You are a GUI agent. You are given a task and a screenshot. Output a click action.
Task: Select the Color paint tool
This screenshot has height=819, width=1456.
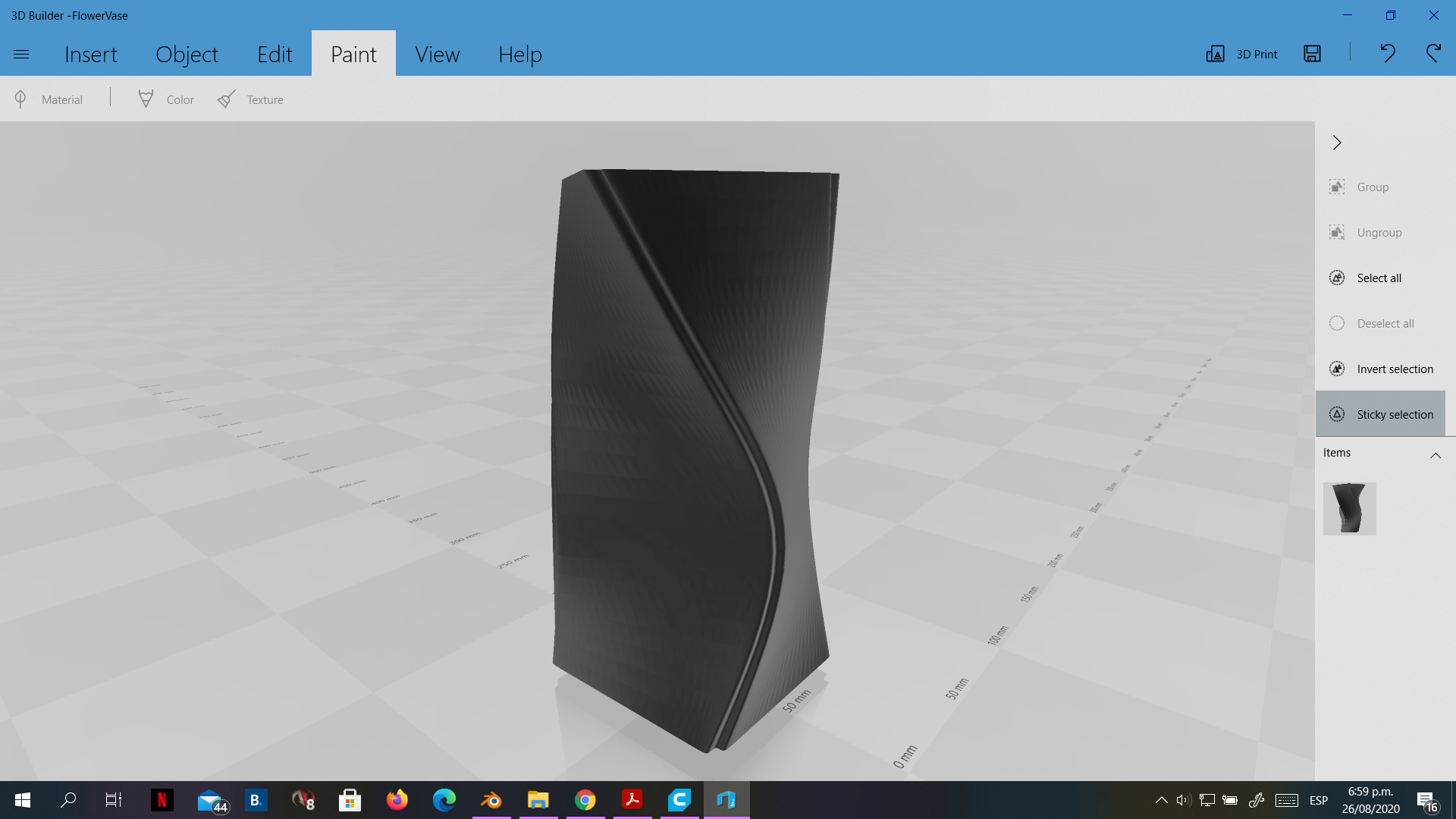coord(166,99)
